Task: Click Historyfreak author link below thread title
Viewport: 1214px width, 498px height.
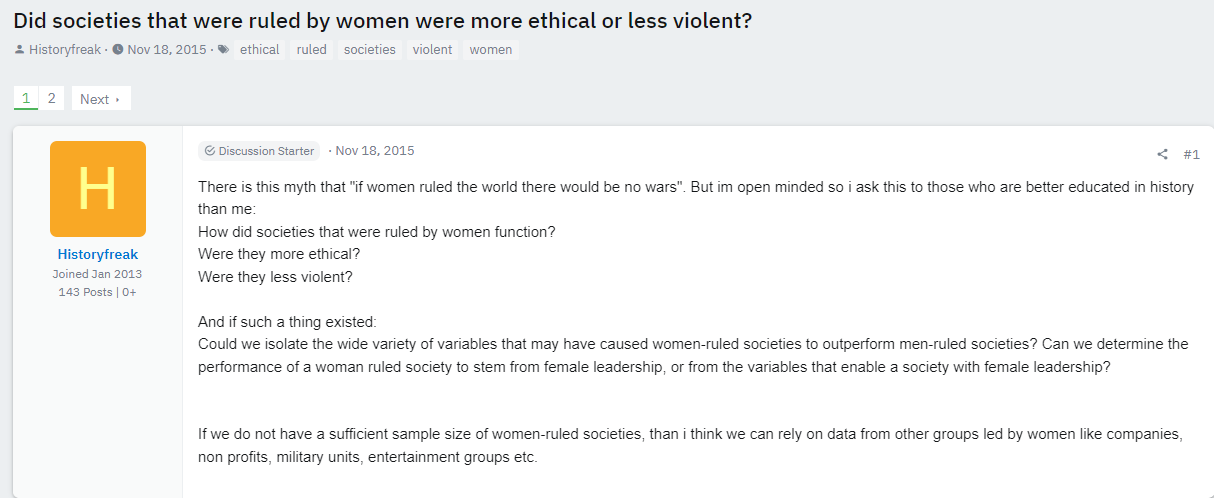Action: click(x=65, y=49)
